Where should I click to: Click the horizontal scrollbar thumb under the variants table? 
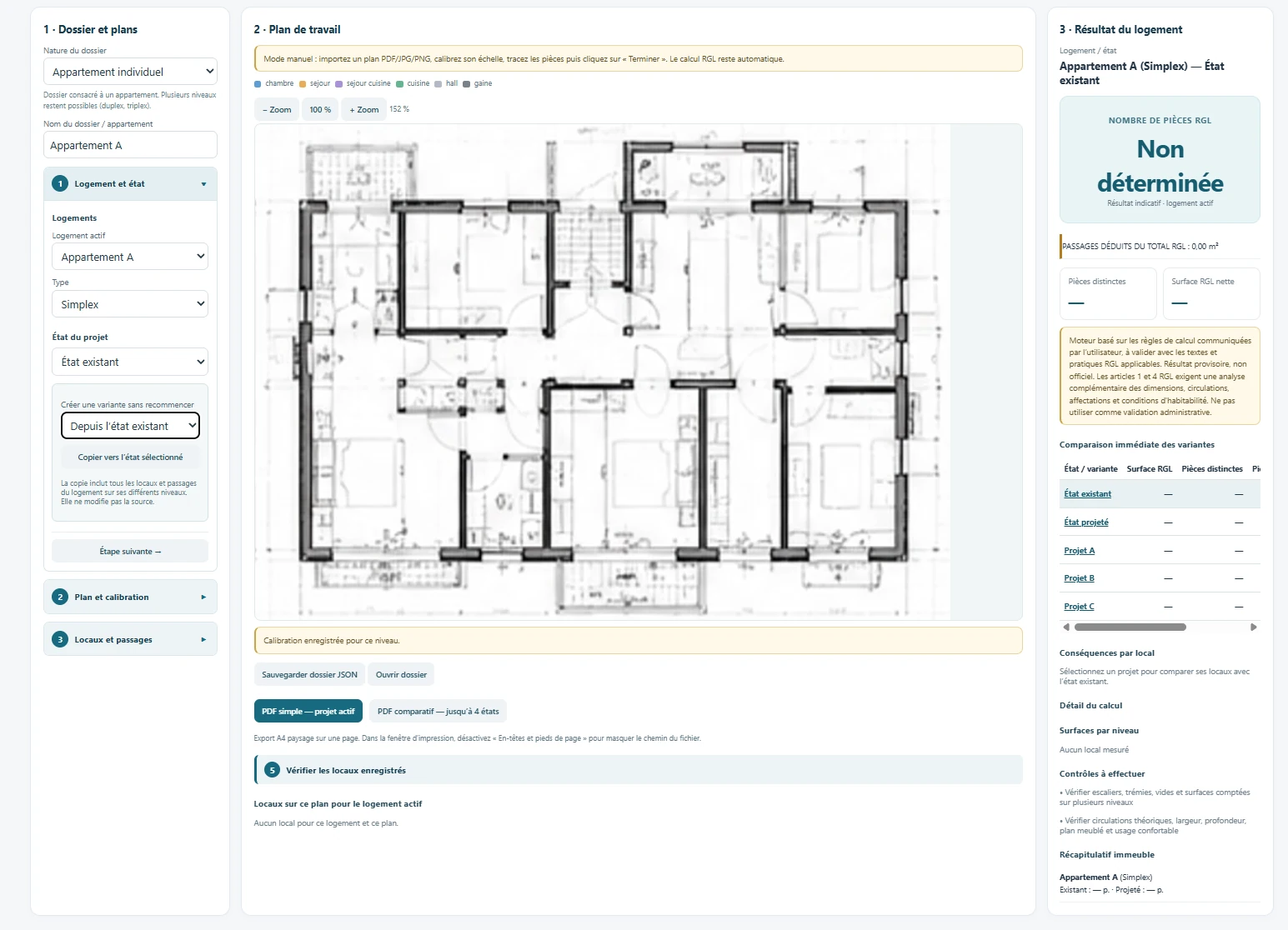coord(1130,627)
